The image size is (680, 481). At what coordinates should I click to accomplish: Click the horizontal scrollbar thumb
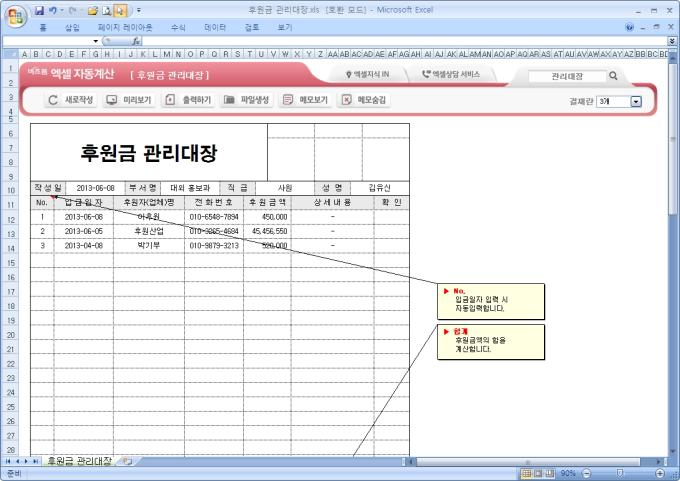[x=528, y=462]
